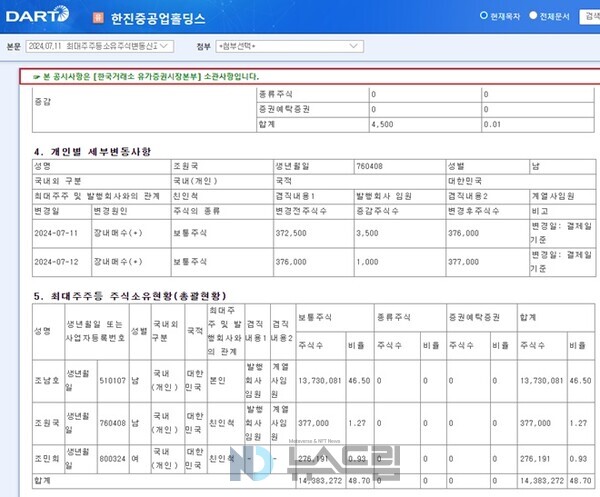Click the name 조남호 in the shareholder table
The width and height of the screenshot is (600, 497).
pos(47,381)
